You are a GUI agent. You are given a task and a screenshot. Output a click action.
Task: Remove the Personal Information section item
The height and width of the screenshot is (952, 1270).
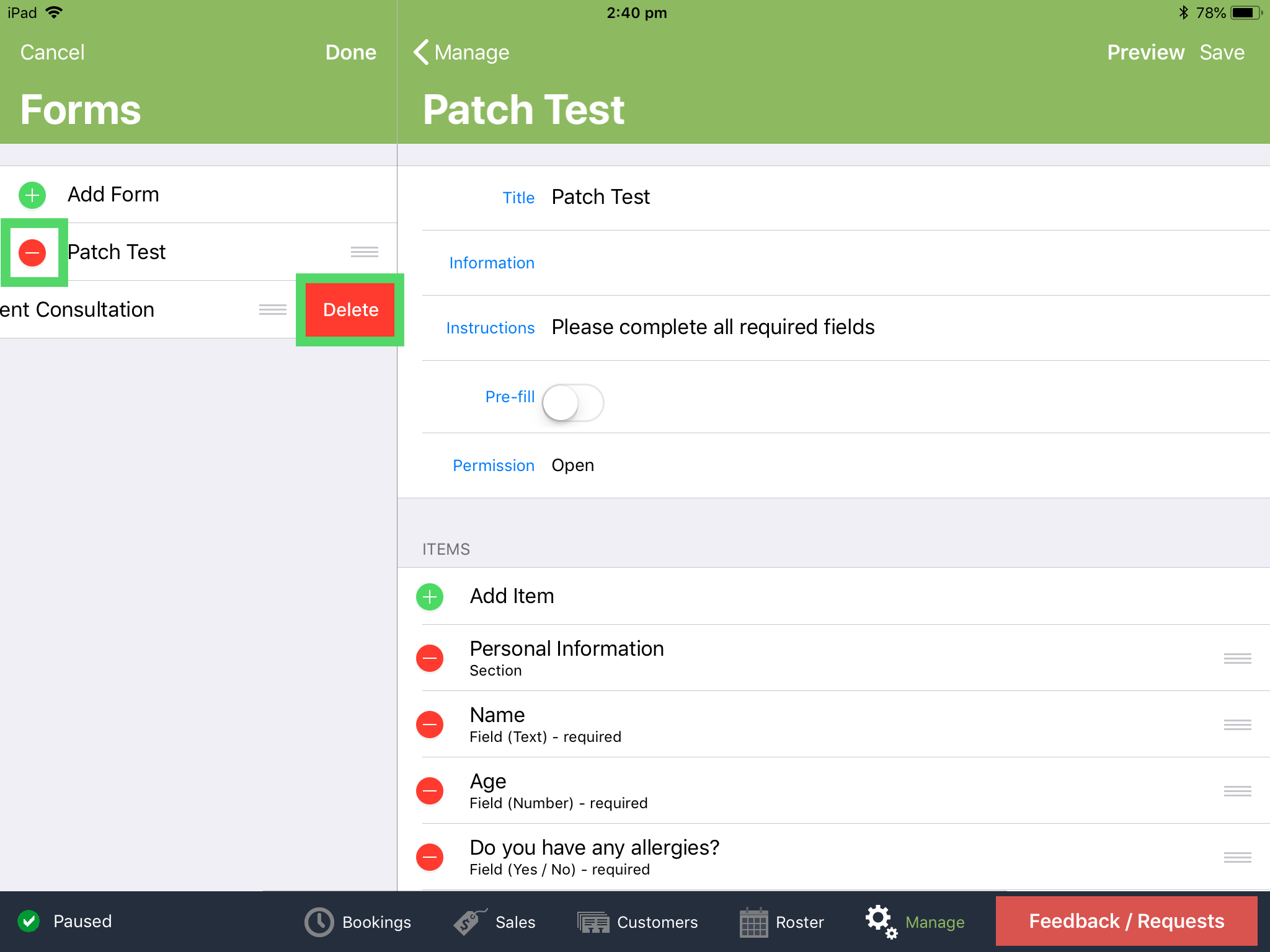pyautogui.click(x=430, y=658)
